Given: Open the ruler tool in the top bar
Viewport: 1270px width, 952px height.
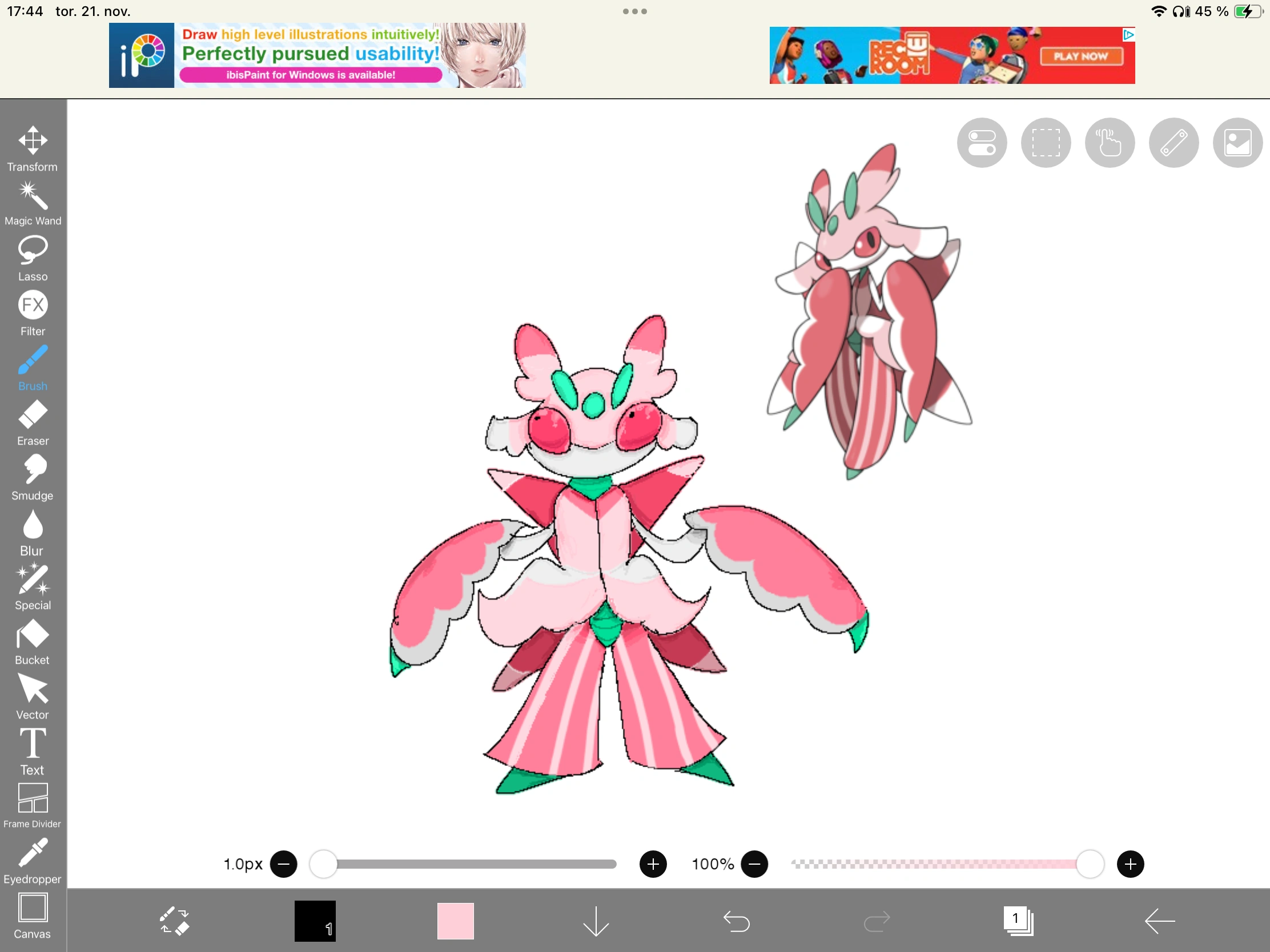Looking at the screenshot, I should (1173, 142).
